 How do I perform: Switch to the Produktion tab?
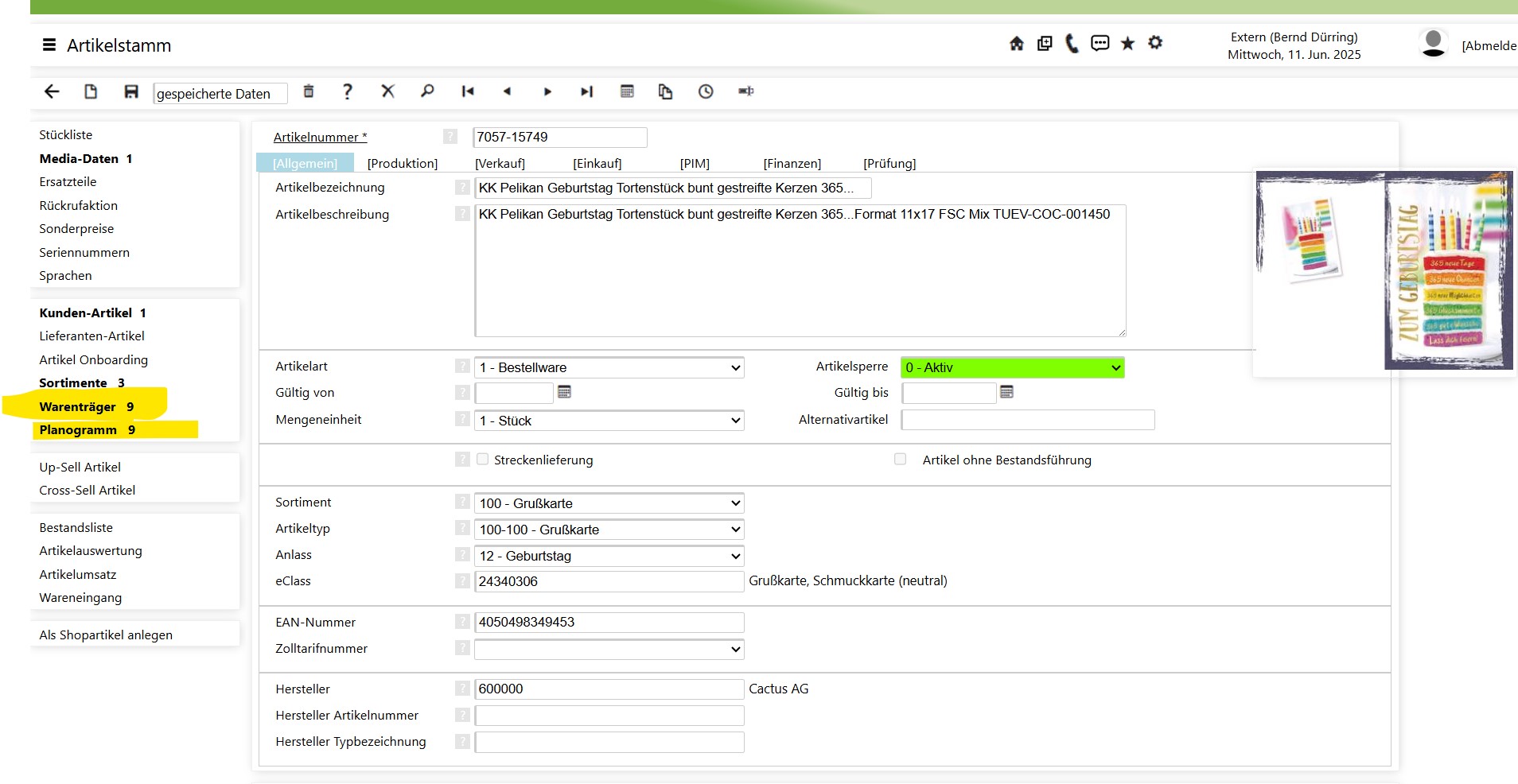tap(403, 164)
